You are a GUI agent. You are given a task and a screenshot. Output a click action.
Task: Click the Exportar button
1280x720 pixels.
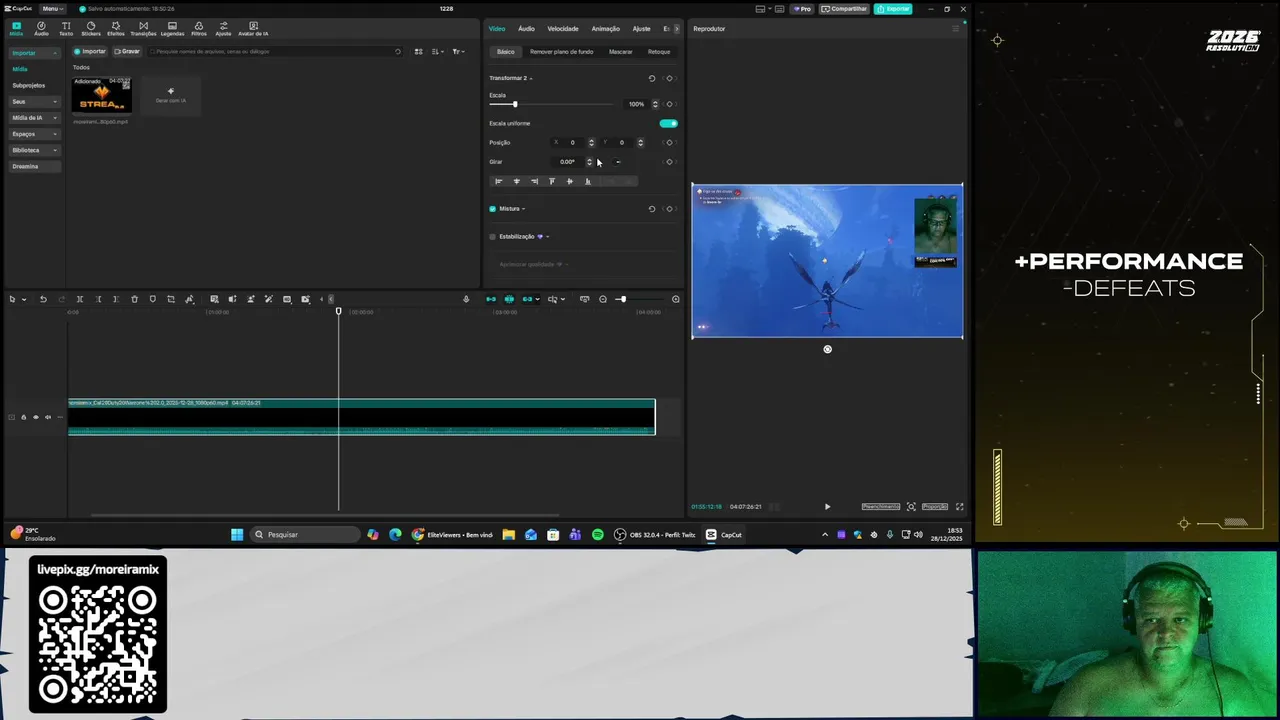click(893, 9)
